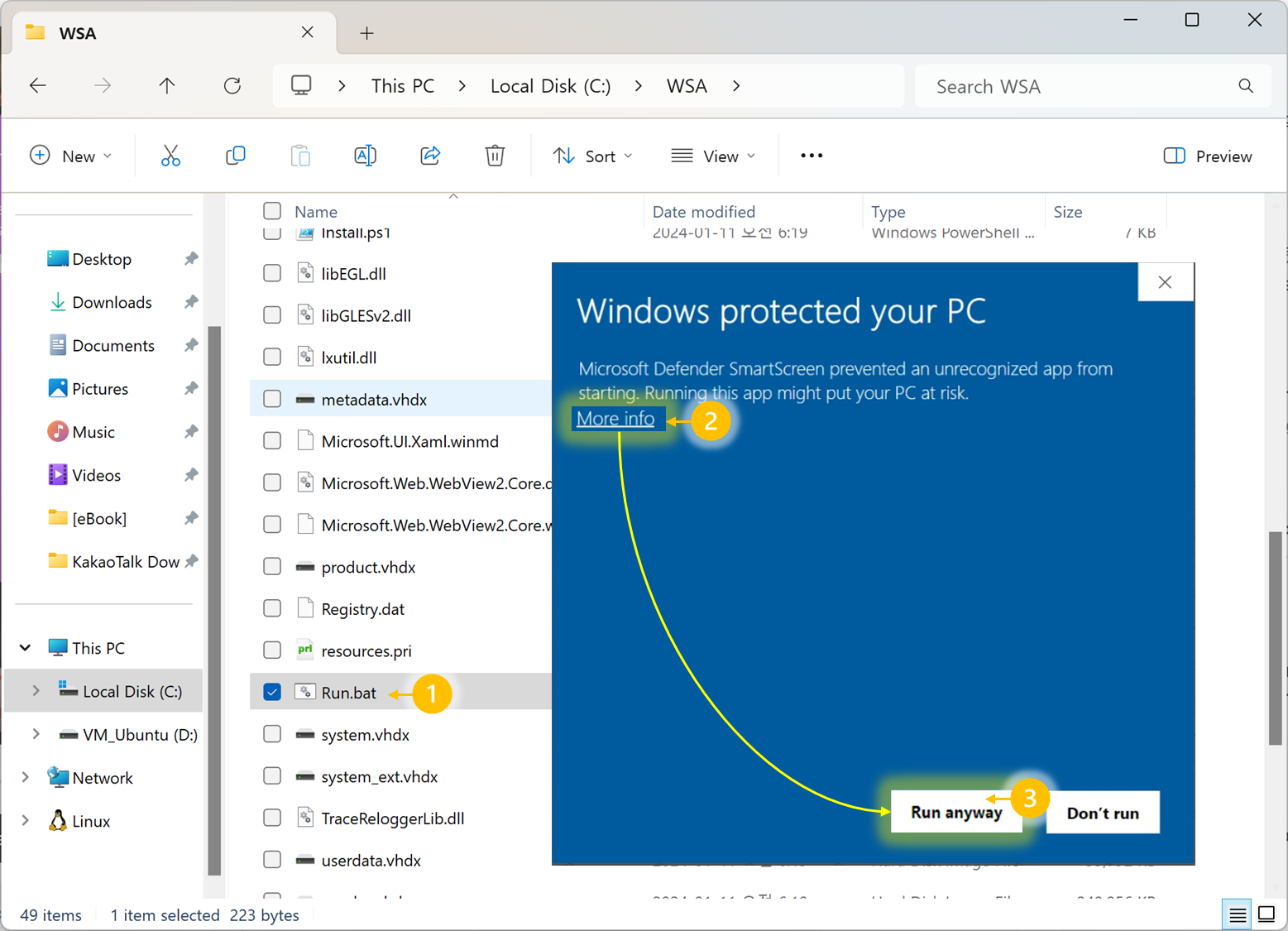Click Local Disk (C:) breadcrumb
Screen dimensions: 1288x931
click(551, 86)
